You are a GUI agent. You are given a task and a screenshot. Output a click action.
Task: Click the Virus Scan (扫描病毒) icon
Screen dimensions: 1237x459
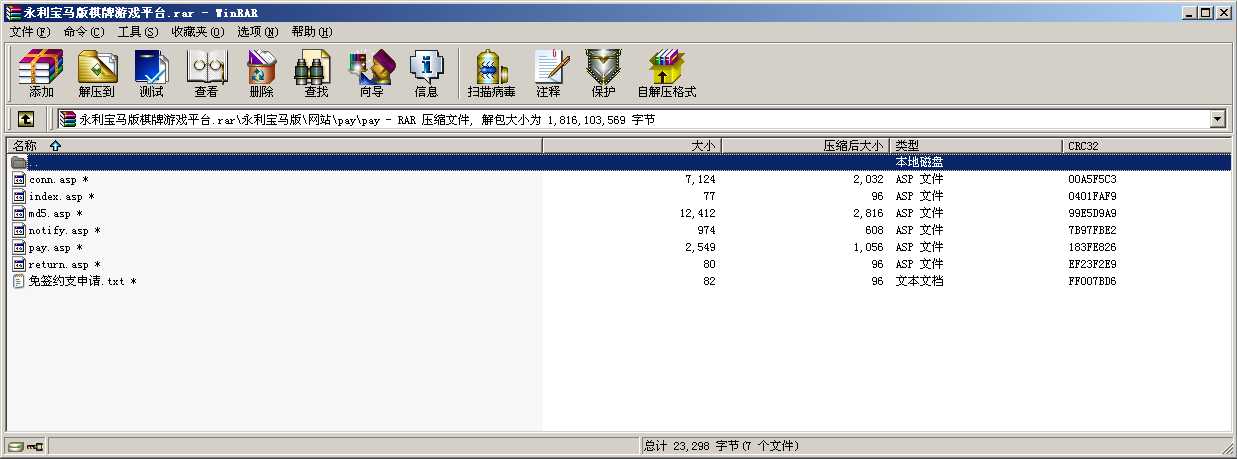(491, 73)
